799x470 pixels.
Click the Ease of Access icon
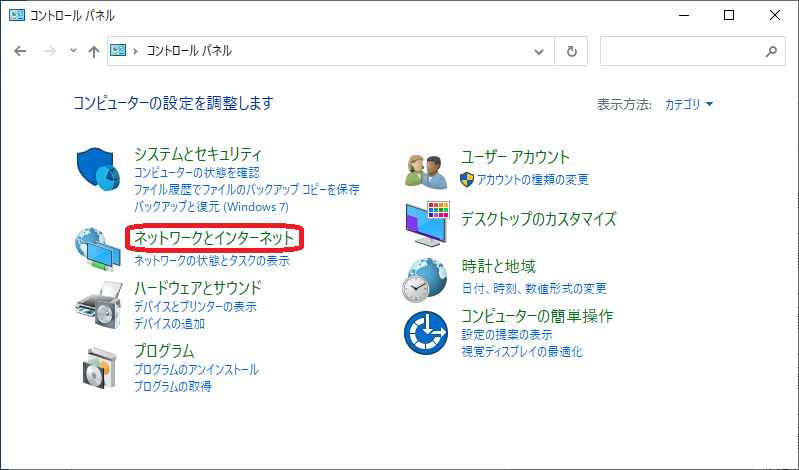tap(427, 331)
